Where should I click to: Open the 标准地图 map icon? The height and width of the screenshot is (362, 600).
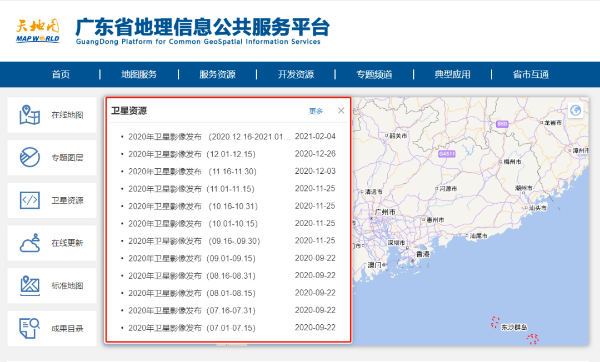point(30,285)
